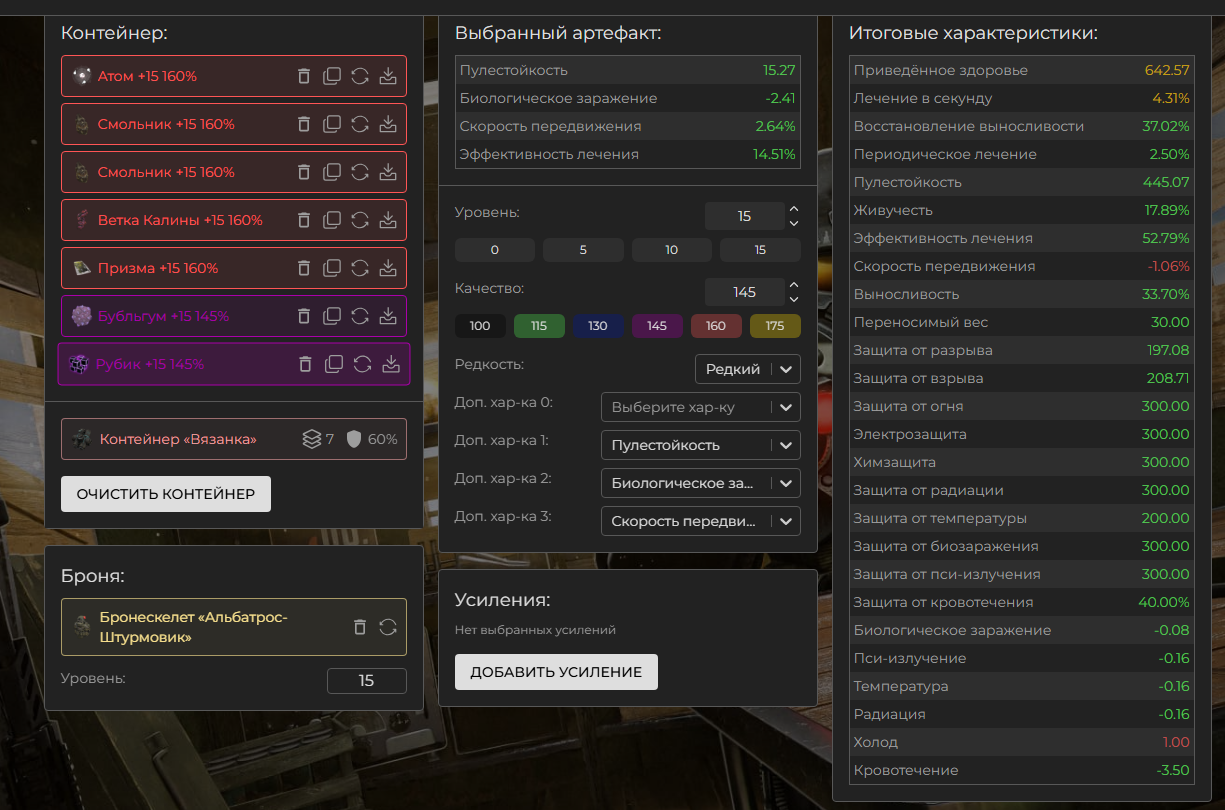Click the ДОБАВИТЬ УСИЛЕНИЕ button

click(x=555, y=672)
